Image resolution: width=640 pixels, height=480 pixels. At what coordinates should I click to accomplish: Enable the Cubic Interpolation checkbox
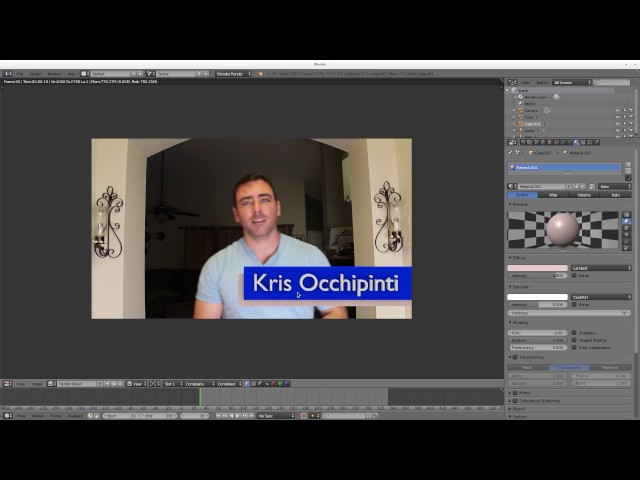pos(574,347)
